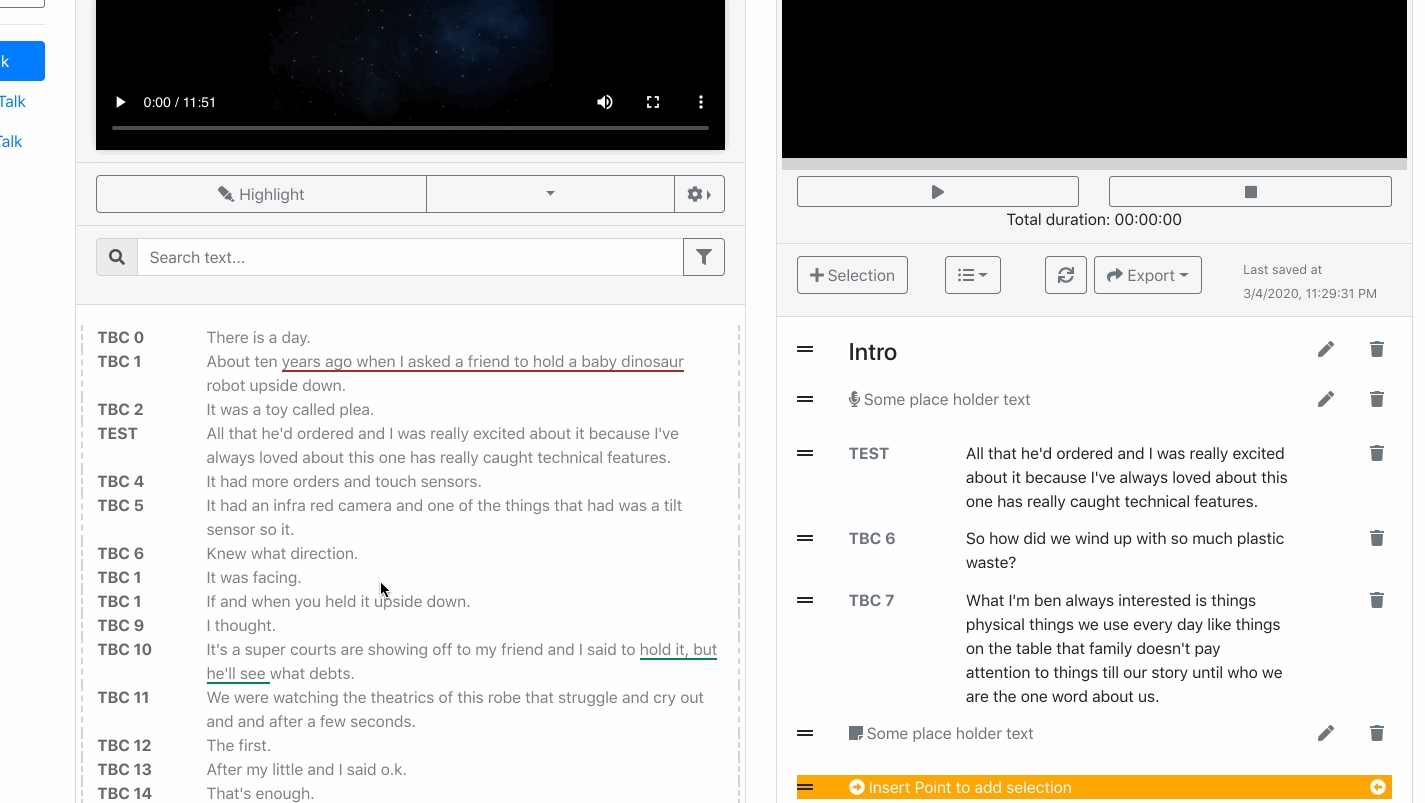This screenshot has height=803, width=1425.
Task: Open the list insert dropdown
Action: tap(973, 275)
